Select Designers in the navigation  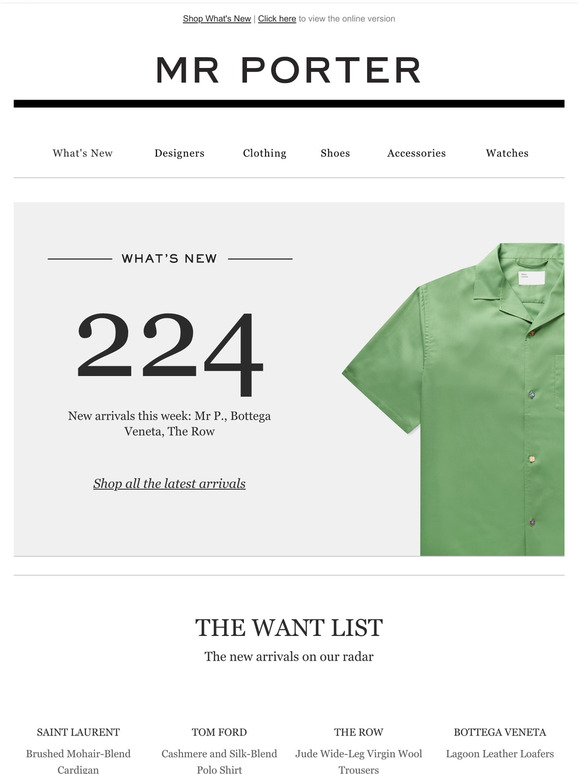(179, 153)
